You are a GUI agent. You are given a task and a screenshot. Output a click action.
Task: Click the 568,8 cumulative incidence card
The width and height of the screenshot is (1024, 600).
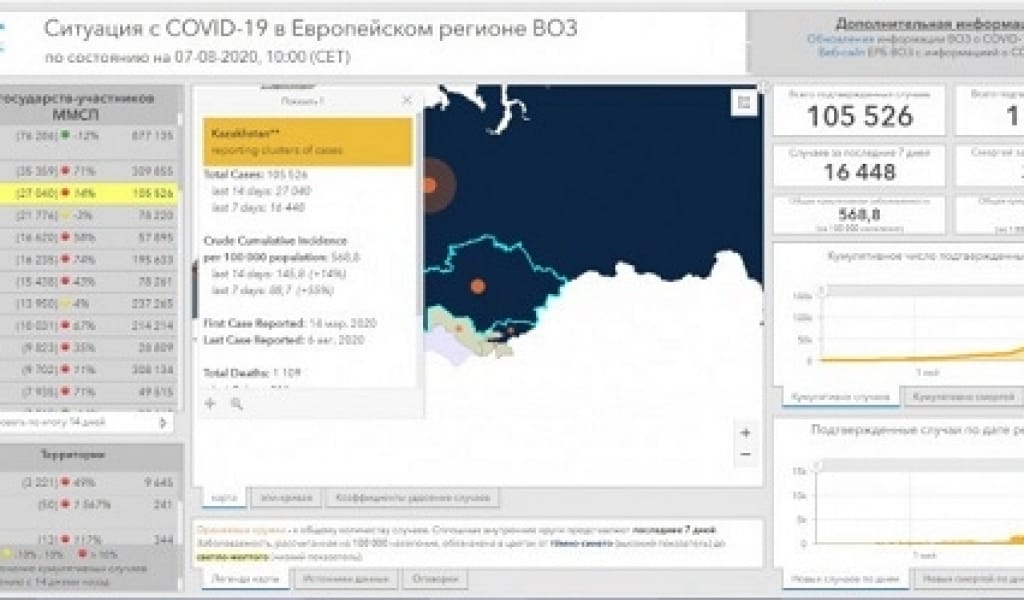click(x=859, y=214)
